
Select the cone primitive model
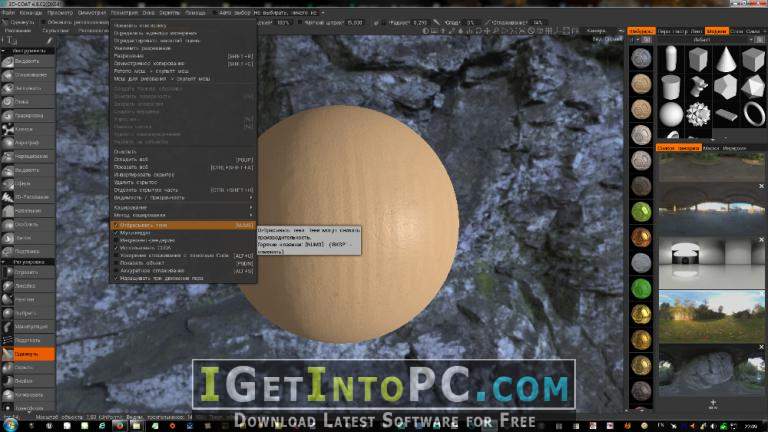tap(726, 60)
